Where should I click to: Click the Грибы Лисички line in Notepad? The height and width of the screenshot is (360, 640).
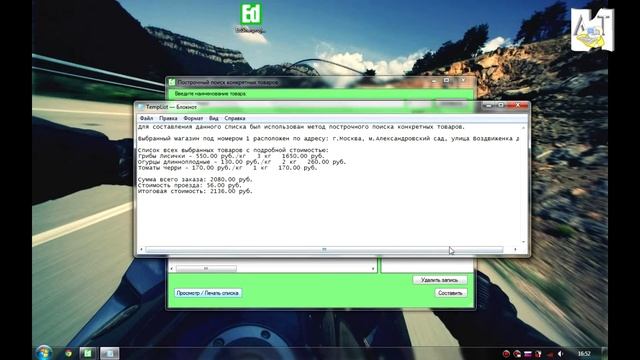point(231,156)
